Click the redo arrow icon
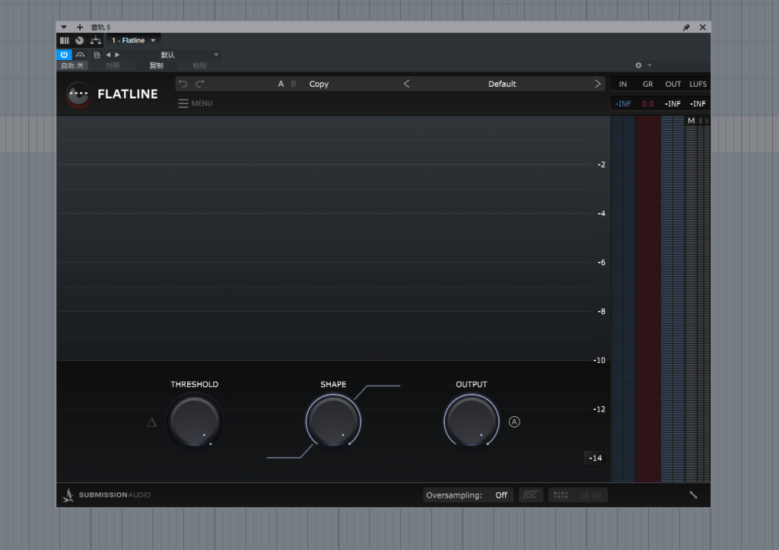The width and height of the screenshot is (779, 550). point(200,84)
